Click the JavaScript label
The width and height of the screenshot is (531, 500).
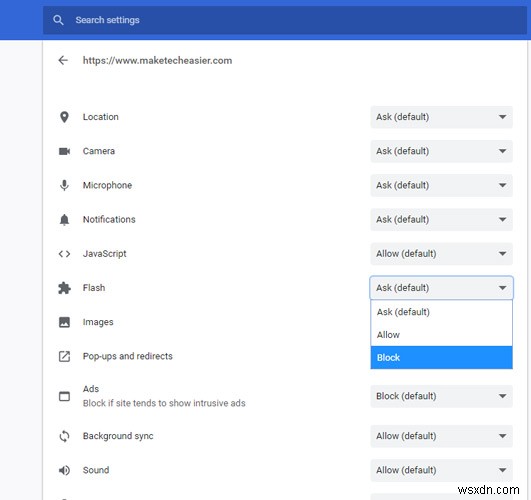pos(104,254)
